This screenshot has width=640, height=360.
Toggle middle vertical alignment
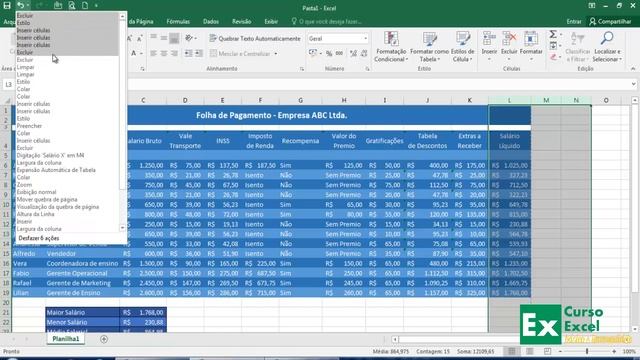coord(164,38)
